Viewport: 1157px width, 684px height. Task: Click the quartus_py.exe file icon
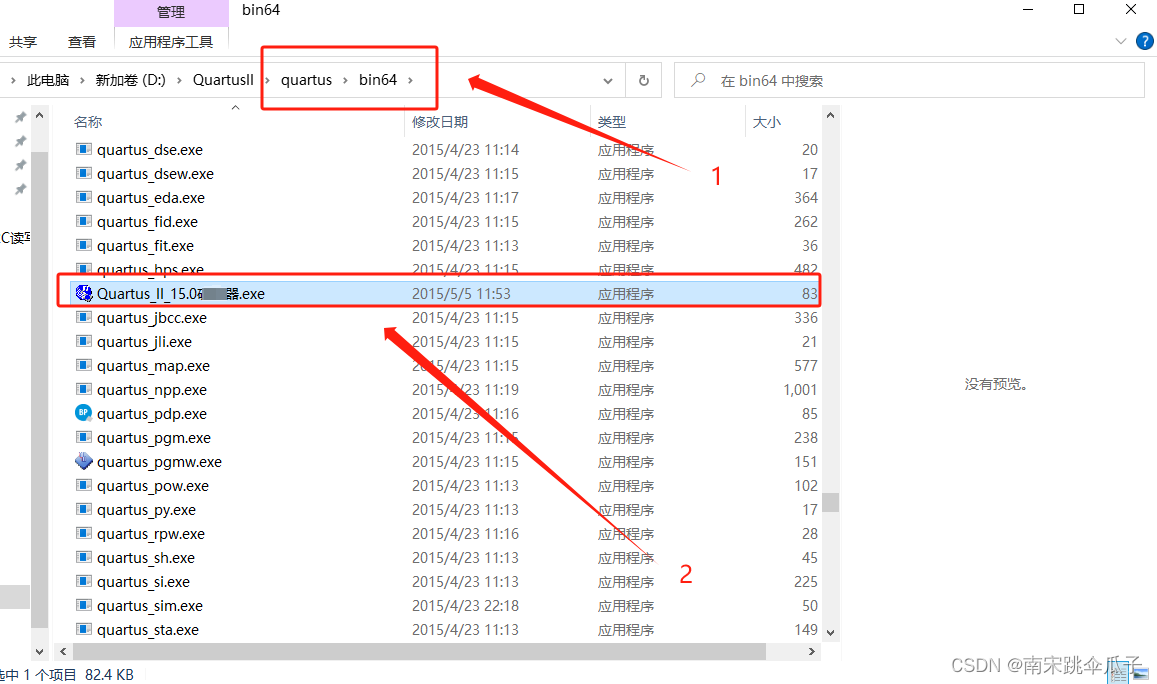(84, 509)
